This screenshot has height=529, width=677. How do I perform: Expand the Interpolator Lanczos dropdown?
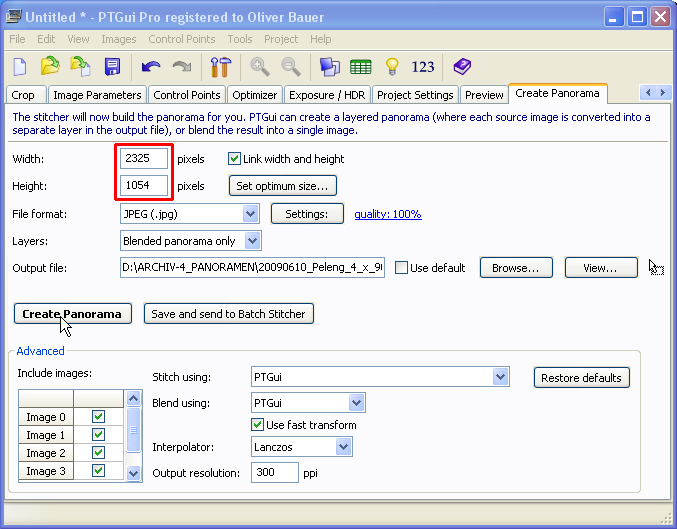(343, 447)
